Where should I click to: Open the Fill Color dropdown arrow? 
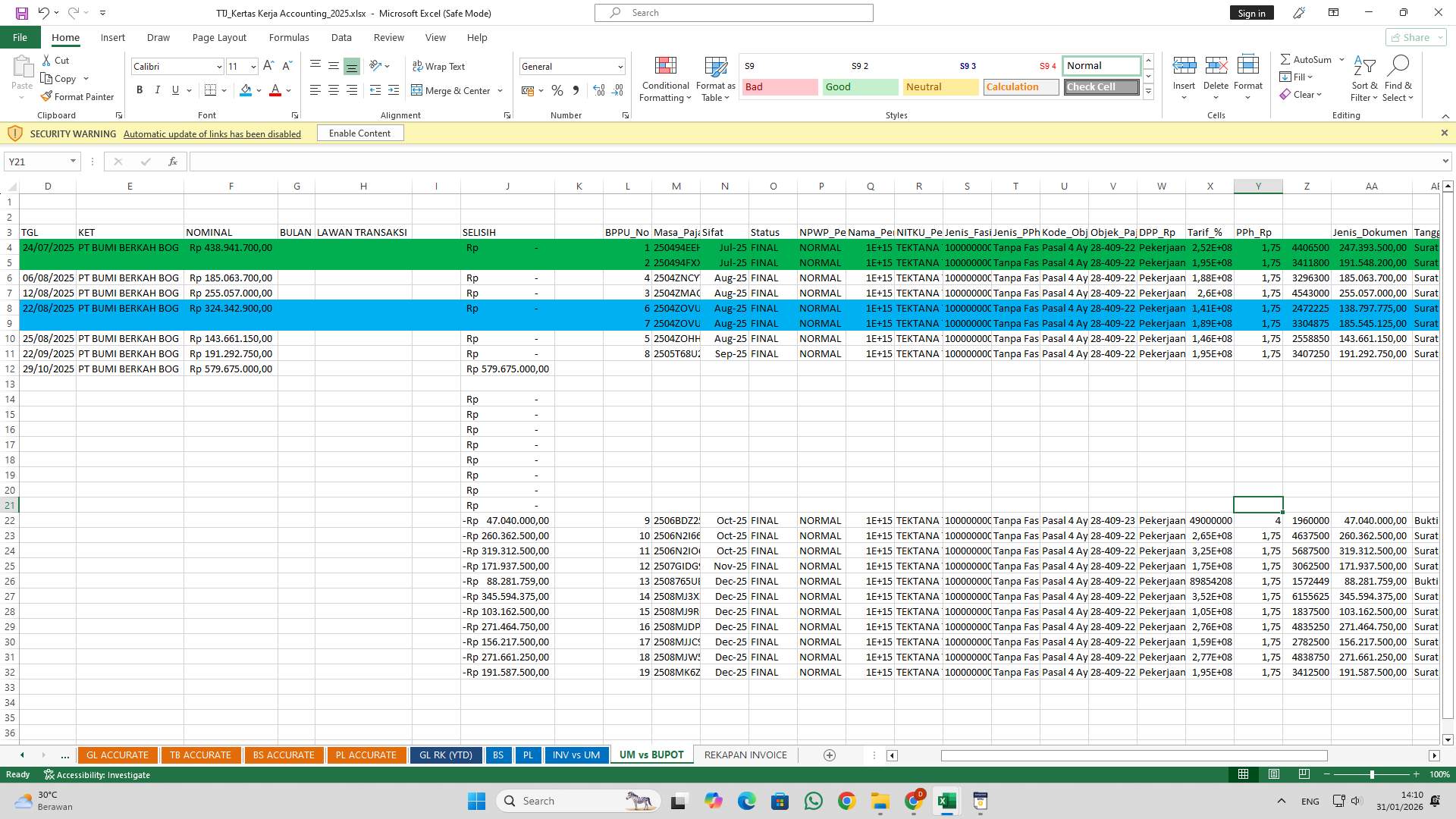click(x=258, y=90)
